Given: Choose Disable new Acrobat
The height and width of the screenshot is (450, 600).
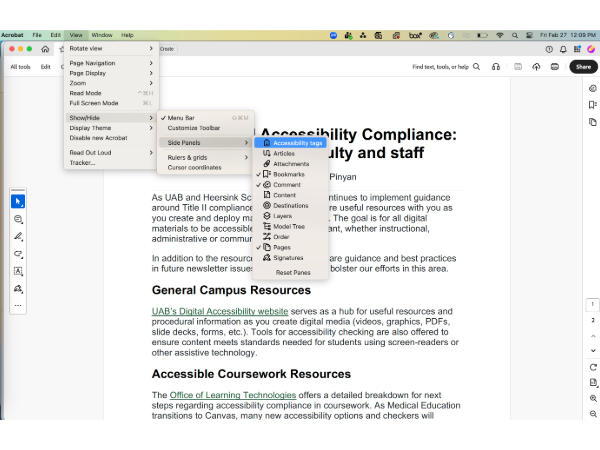Looking at the screenshot, I should point(111,138).
